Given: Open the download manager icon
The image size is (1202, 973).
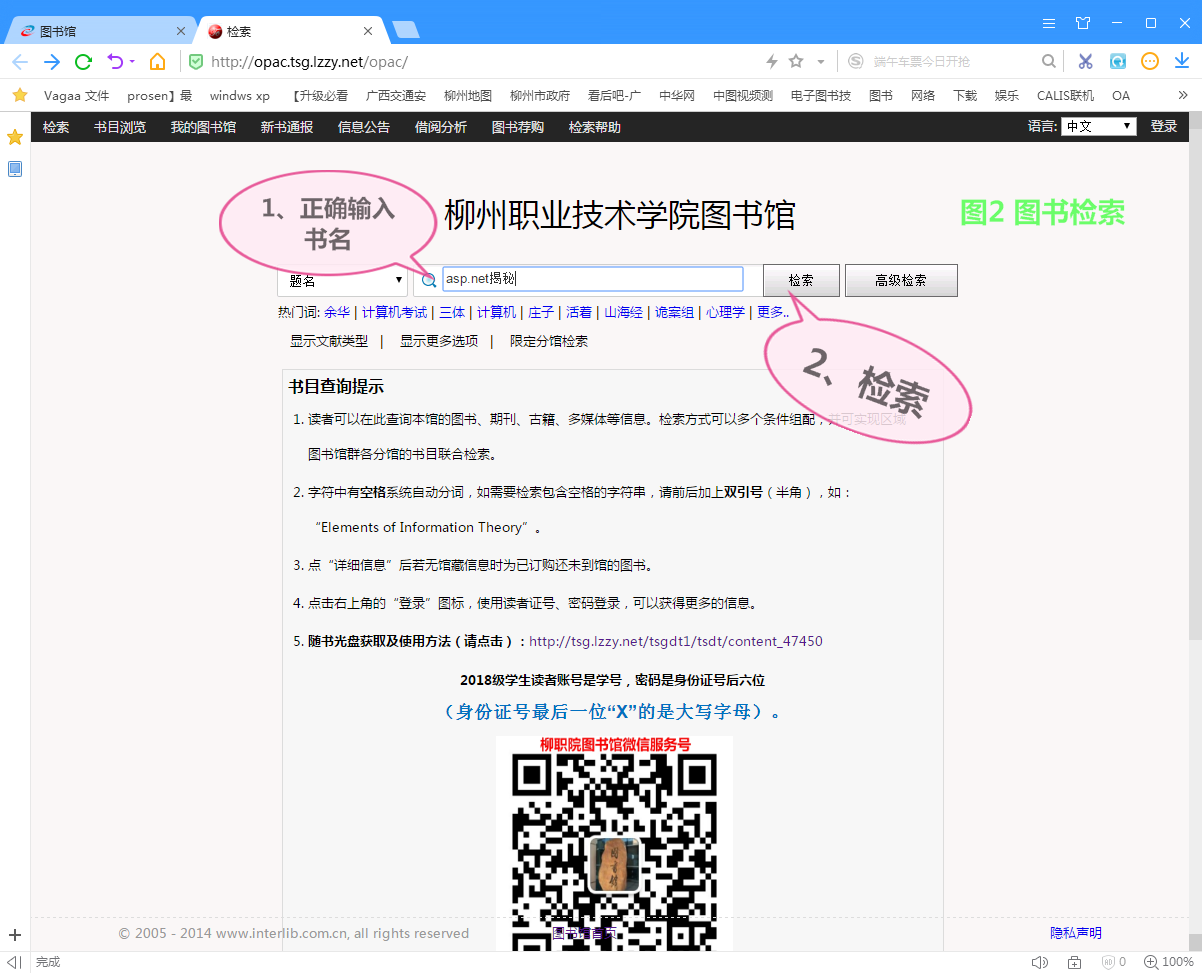Looking at the screenshot, I should (1183, 61).
